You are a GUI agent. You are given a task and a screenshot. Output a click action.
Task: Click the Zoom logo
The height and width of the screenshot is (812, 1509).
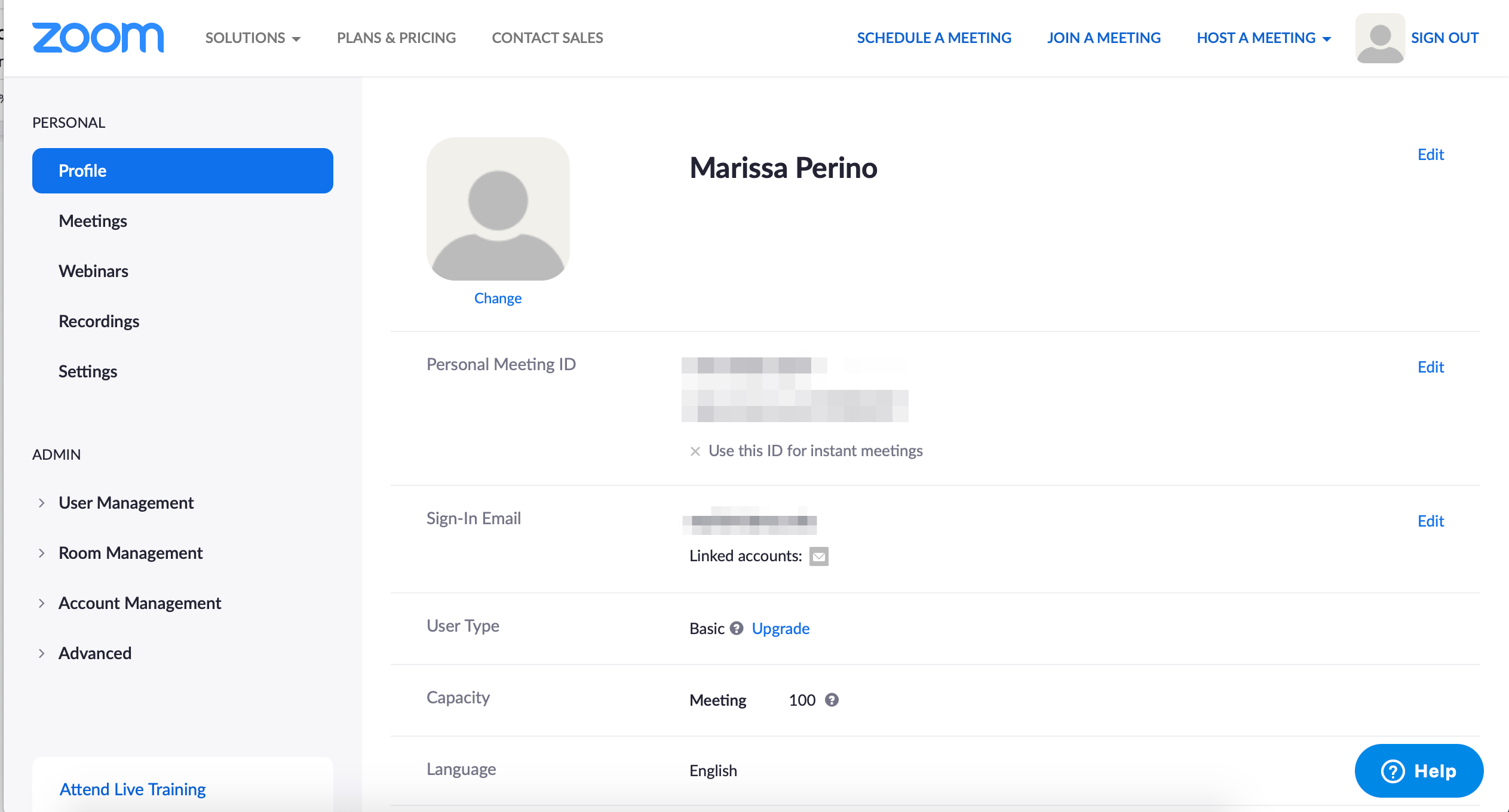click(x=98, y=38)
